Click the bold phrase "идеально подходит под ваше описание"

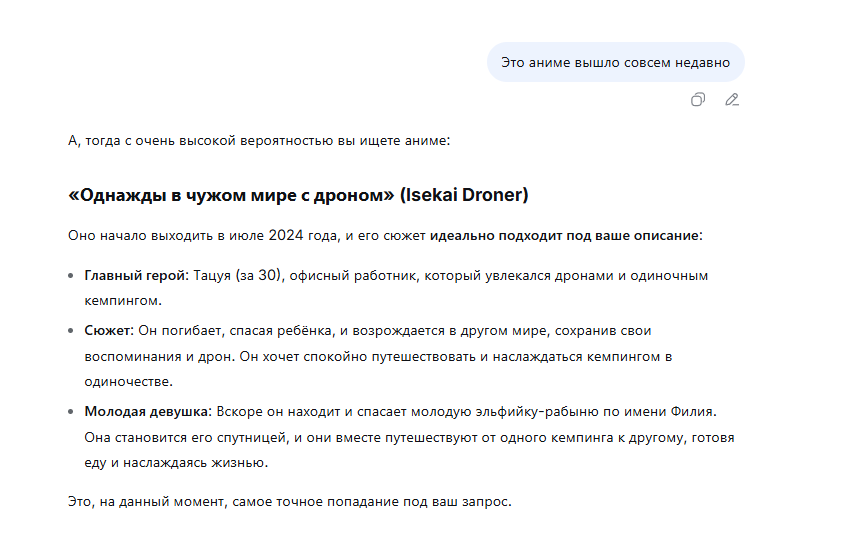click(x=565, y=236)
